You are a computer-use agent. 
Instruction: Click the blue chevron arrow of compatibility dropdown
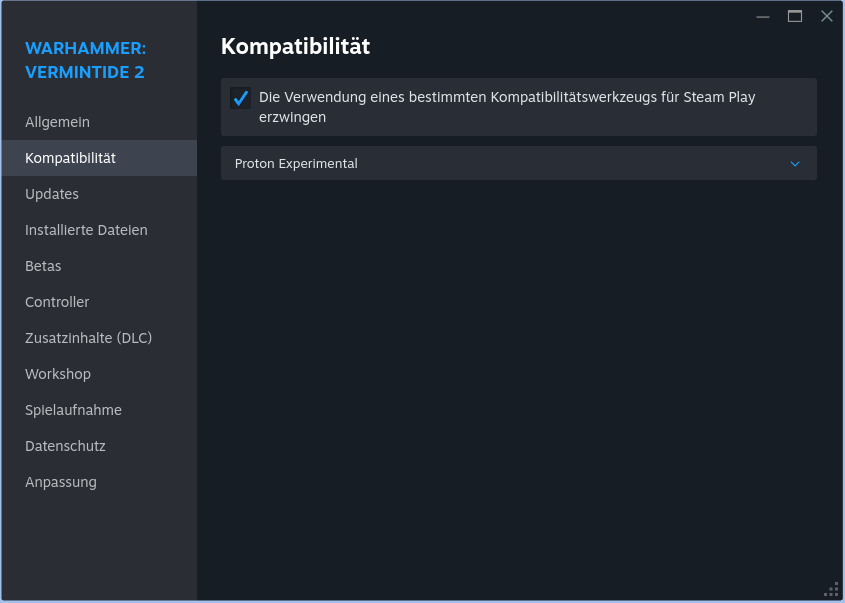795,164
